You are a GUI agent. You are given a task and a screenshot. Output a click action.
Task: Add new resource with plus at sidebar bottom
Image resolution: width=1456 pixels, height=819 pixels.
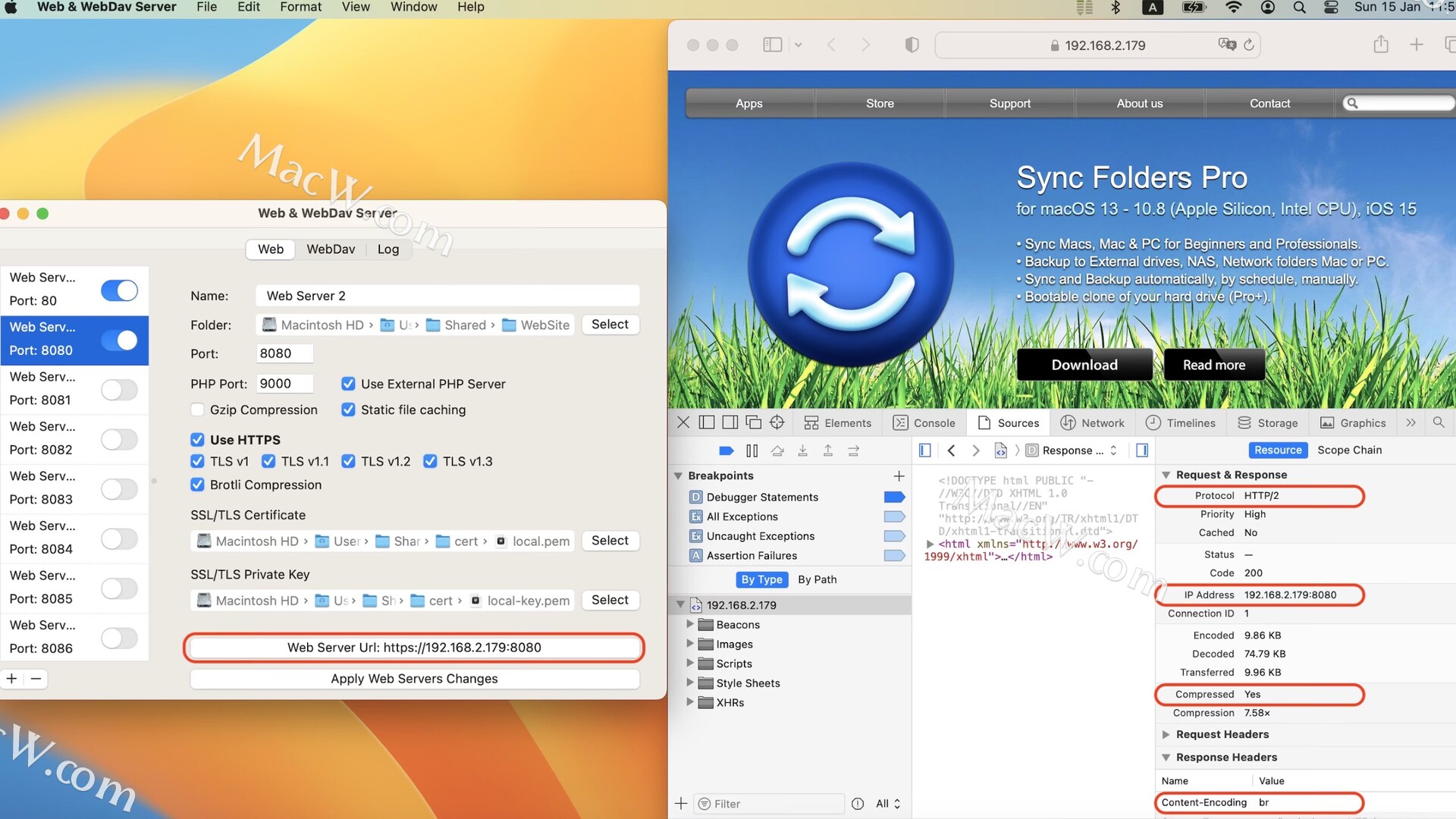[681, 803]
